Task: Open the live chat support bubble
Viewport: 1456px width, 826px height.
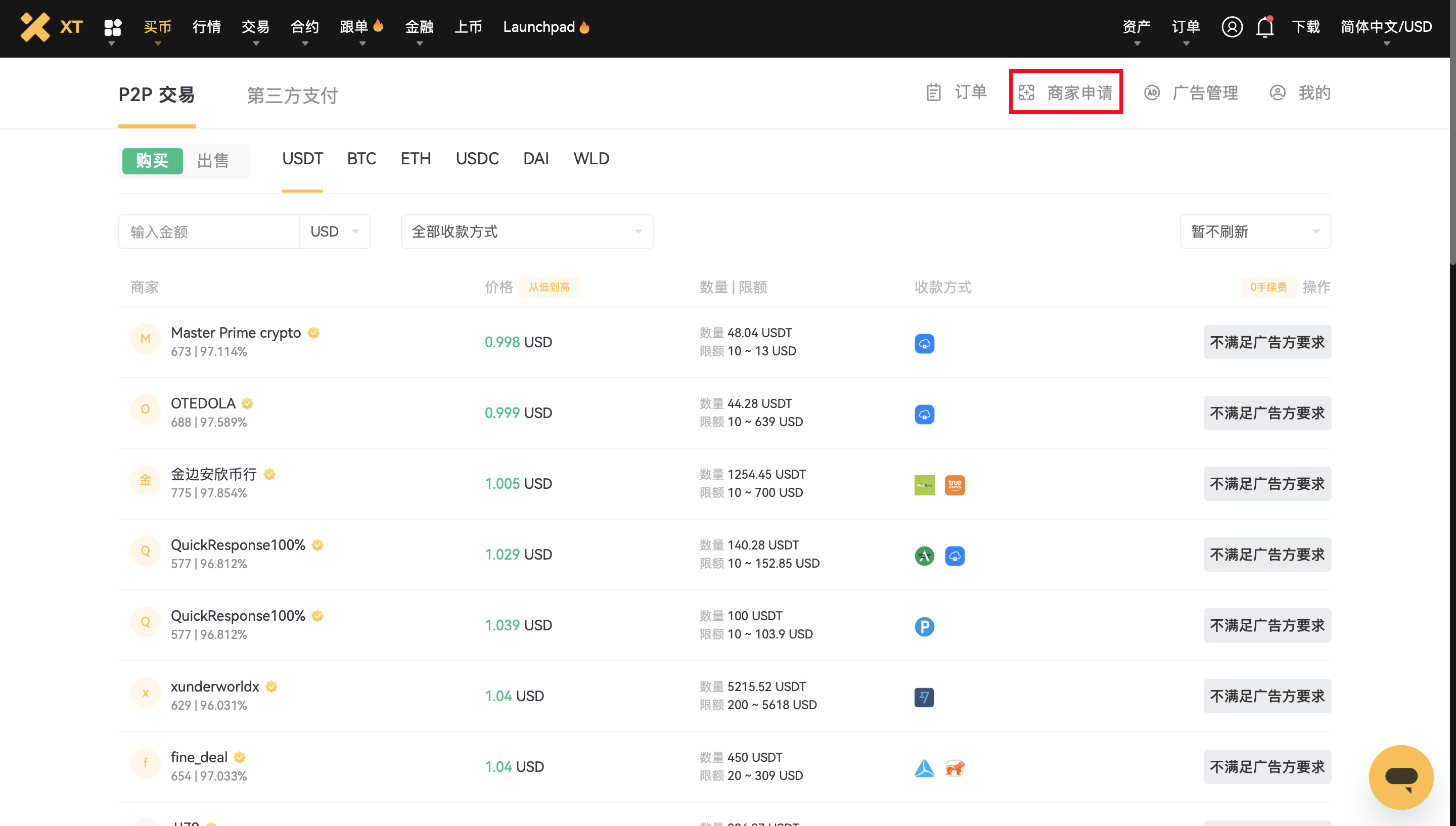Action: (1400, 776)
